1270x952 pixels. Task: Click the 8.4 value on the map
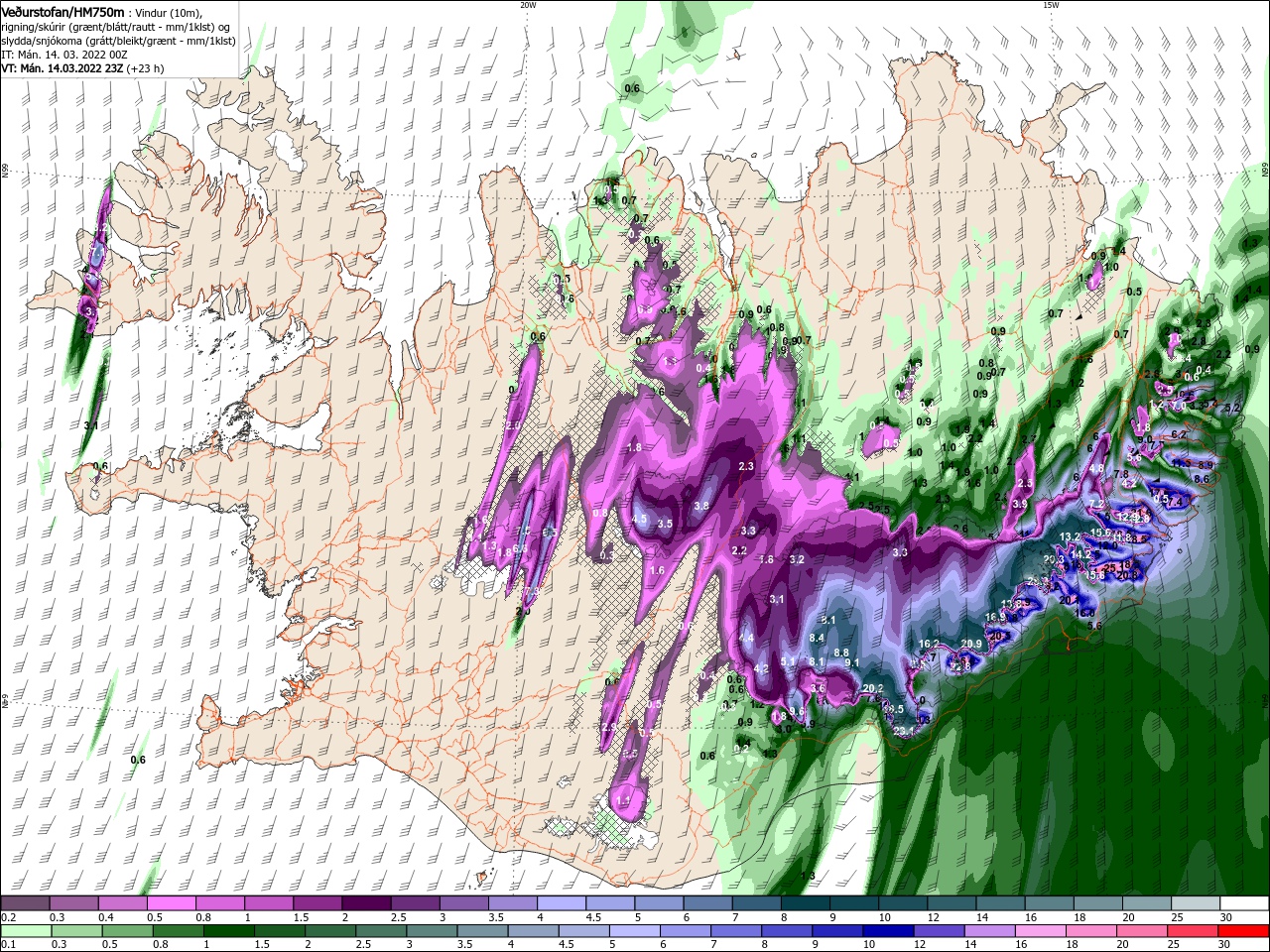pyautogui.click(x=818, y=637)
